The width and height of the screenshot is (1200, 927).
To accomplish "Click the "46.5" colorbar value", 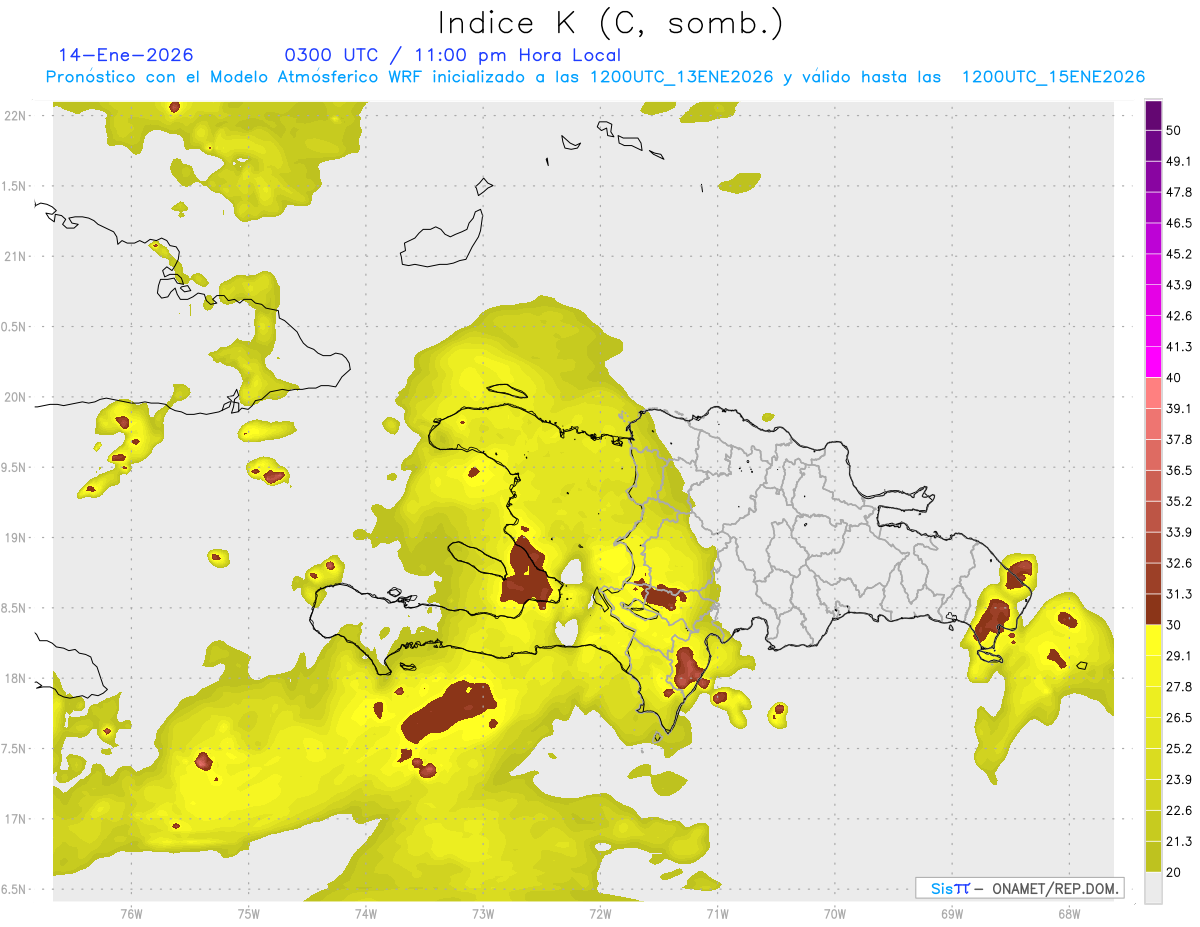I will (1179, 223).
